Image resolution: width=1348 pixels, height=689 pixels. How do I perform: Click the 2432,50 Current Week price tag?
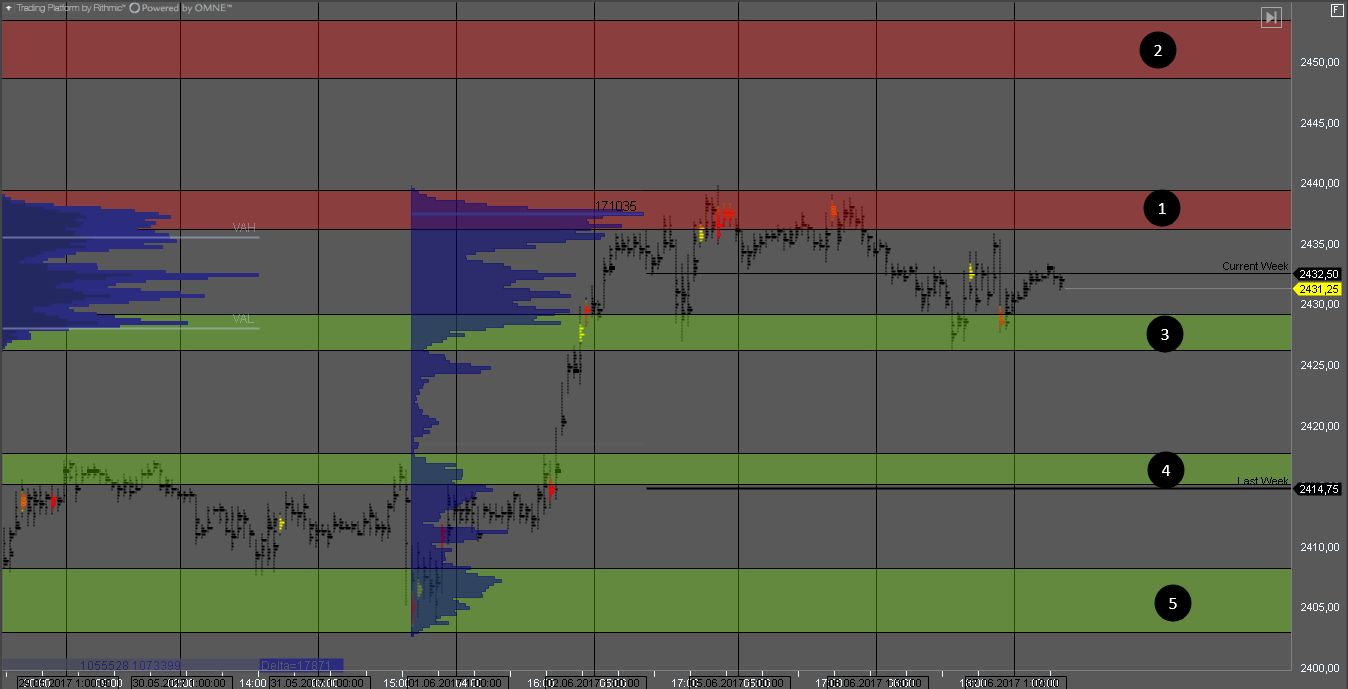[x=1319, y=274]
